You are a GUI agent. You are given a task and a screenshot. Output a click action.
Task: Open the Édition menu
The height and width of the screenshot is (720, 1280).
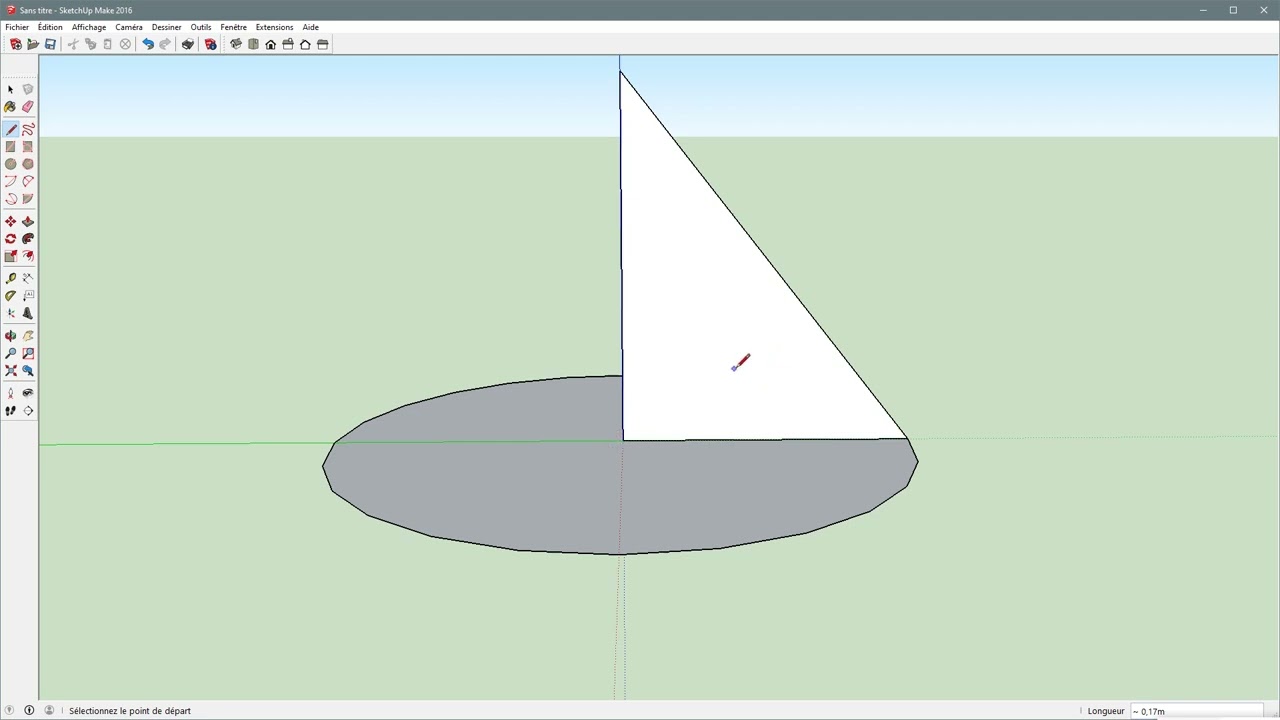(50, 27)
